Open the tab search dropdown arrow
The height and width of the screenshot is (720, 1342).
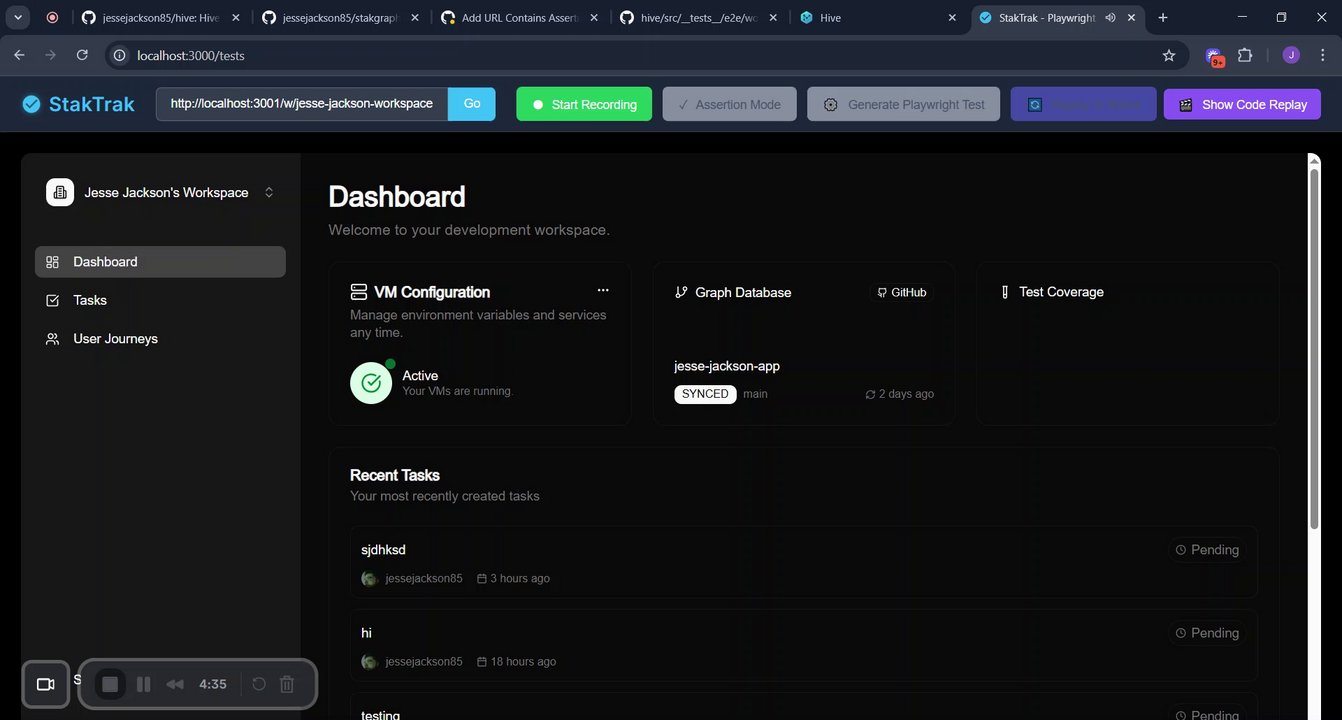pos(18,18)
